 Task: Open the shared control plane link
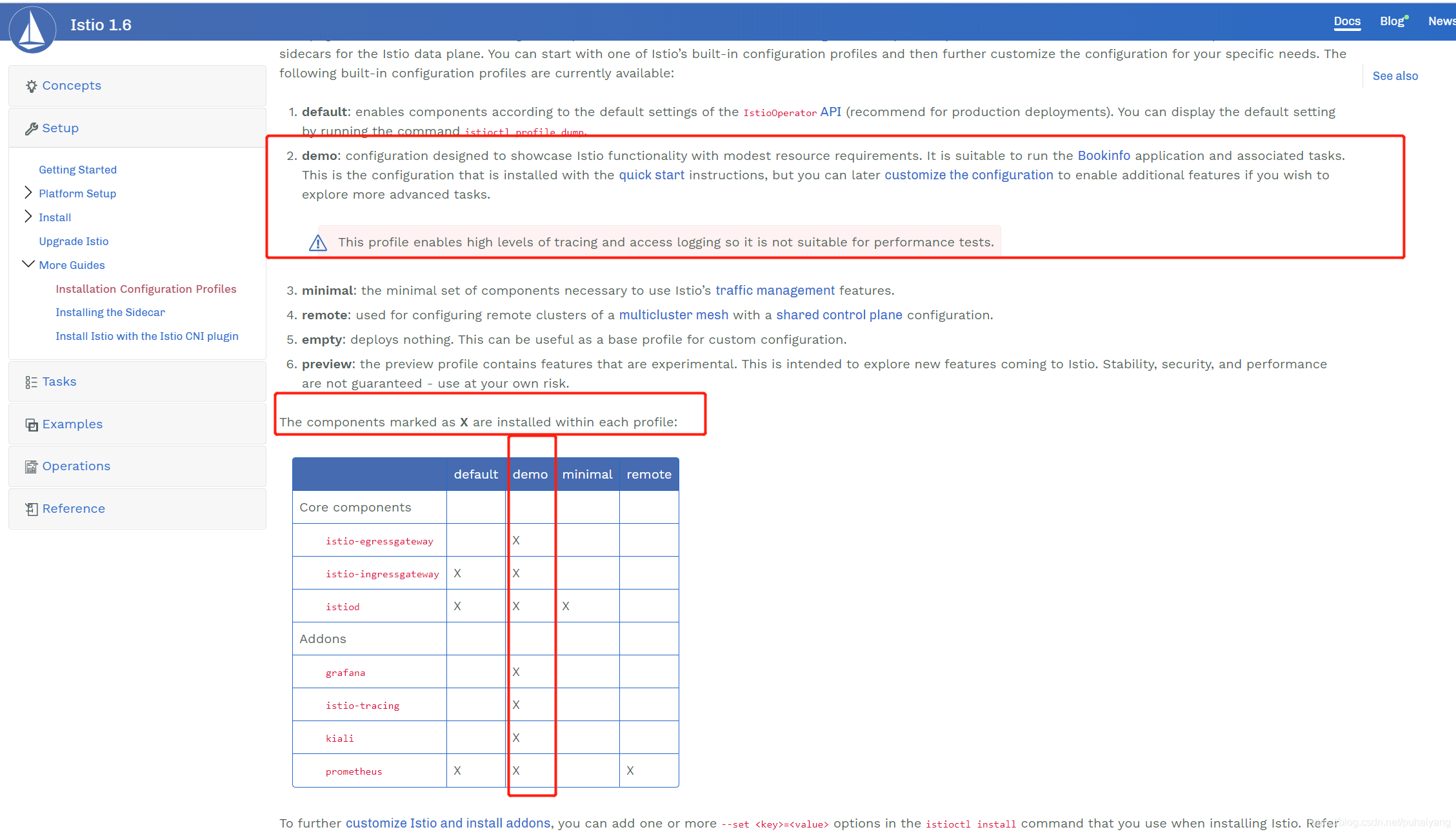[839, 315]
